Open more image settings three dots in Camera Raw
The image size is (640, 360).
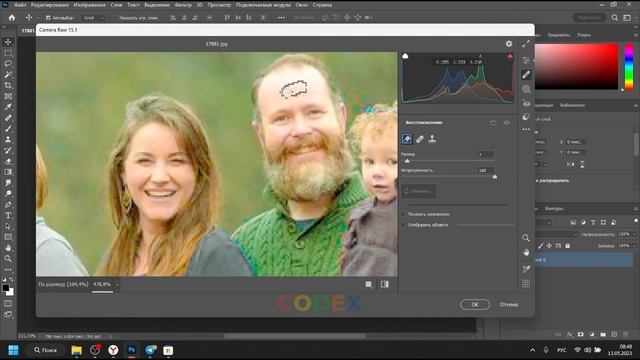(x=526, y=129)
